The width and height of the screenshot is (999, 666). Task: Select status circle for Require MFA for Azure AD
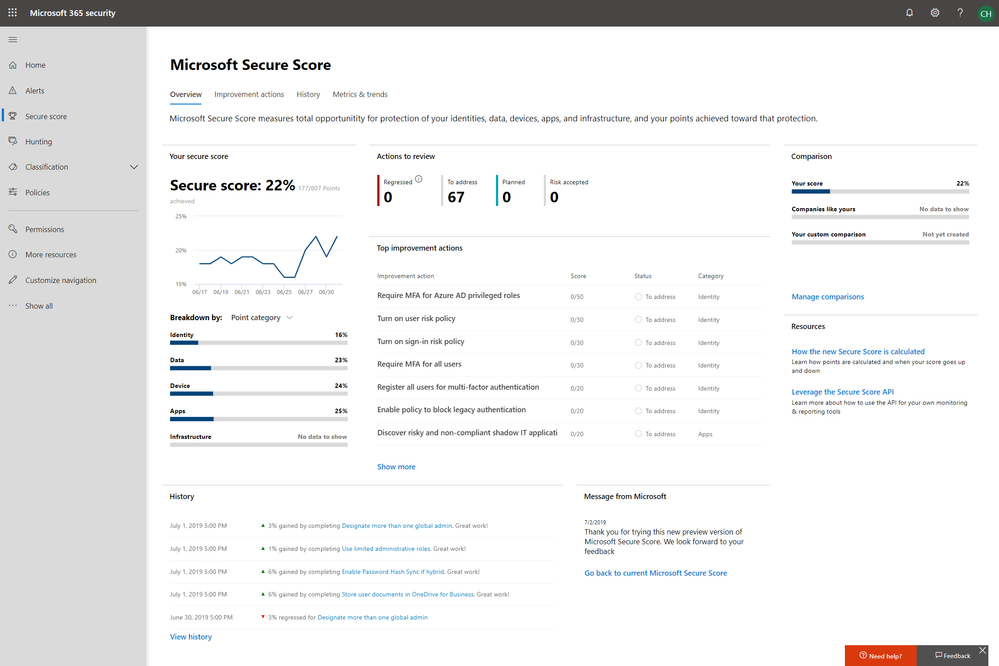point(638,296)
